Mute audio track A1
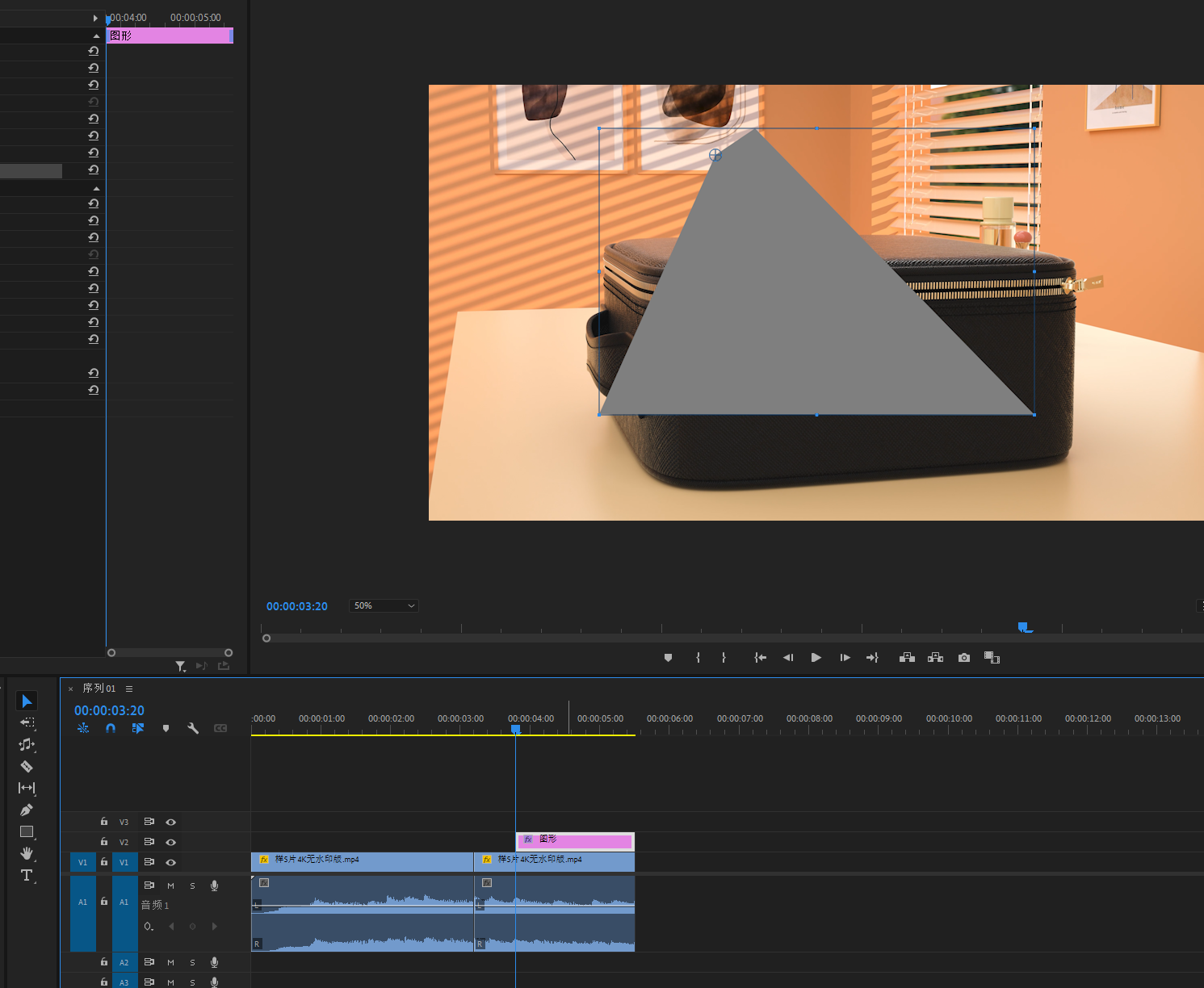Screen dimensions: 1204x988 click(170, 885)
